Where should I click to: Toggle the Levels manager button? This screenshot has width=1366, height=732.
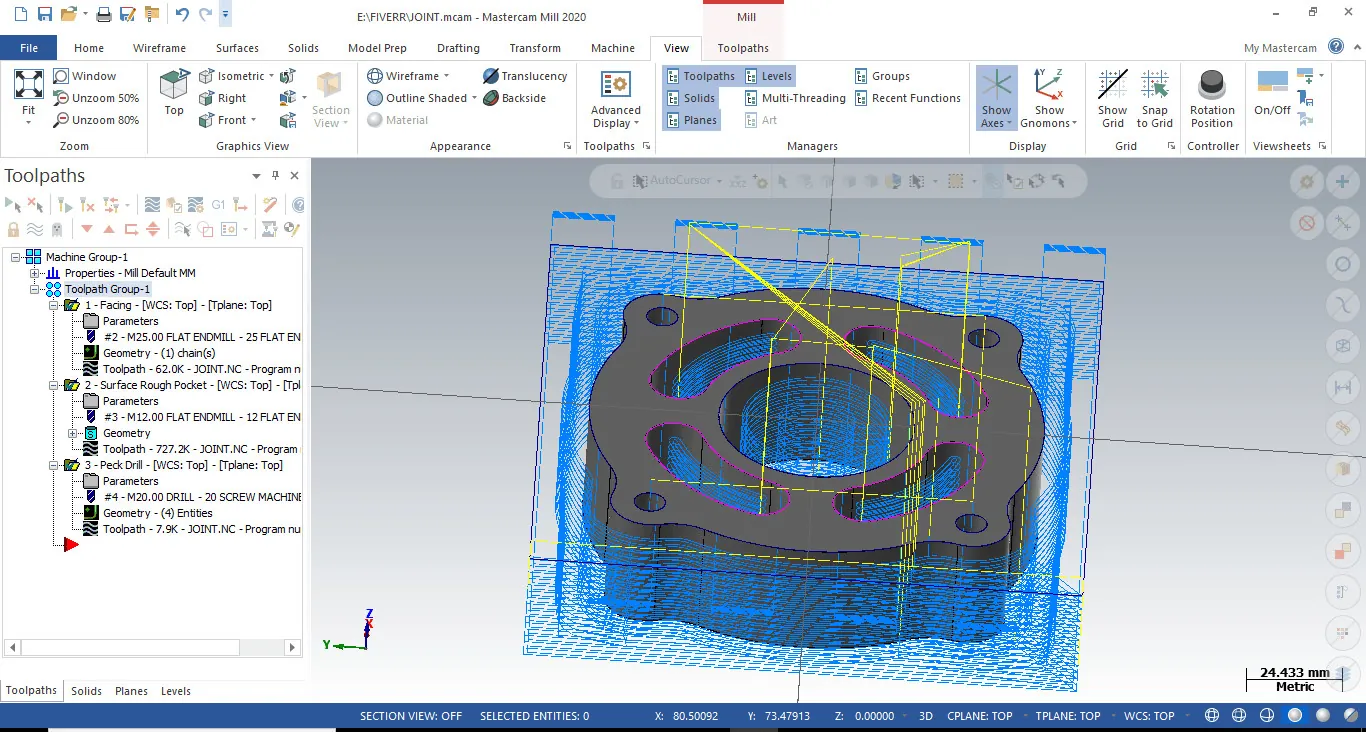coord(768,76)
